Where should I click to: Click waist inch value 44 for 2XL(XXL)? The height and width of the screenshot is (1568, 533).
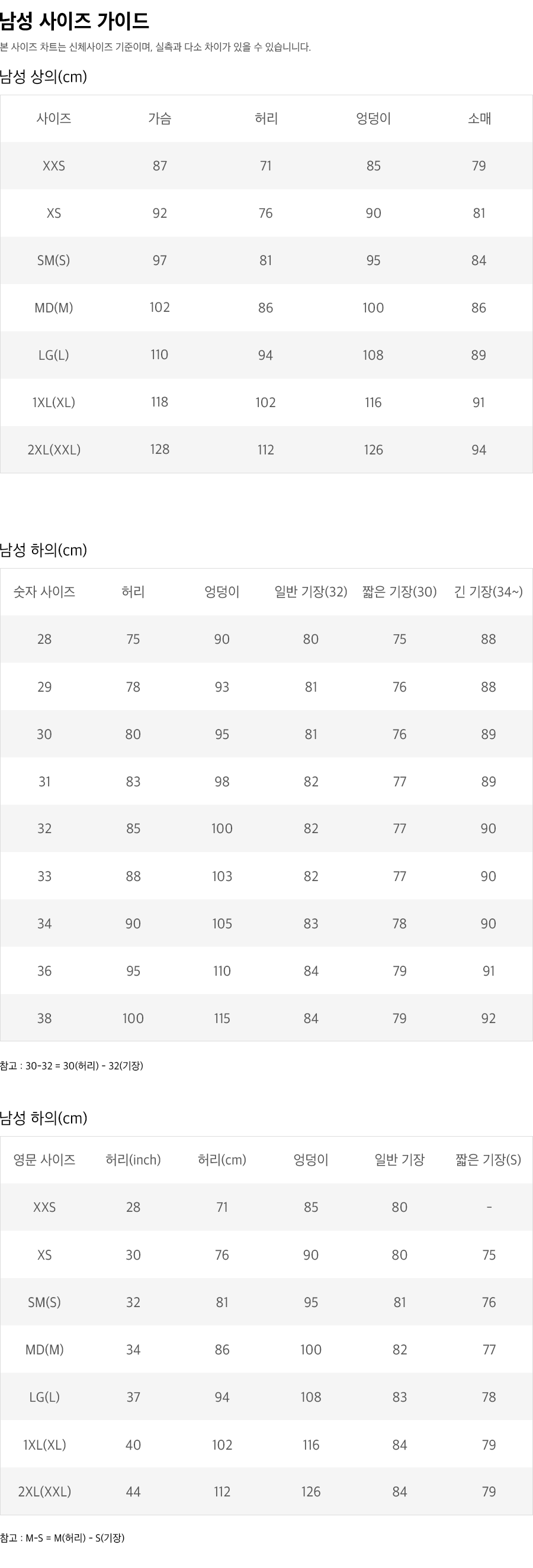[x=133, y=1492]
